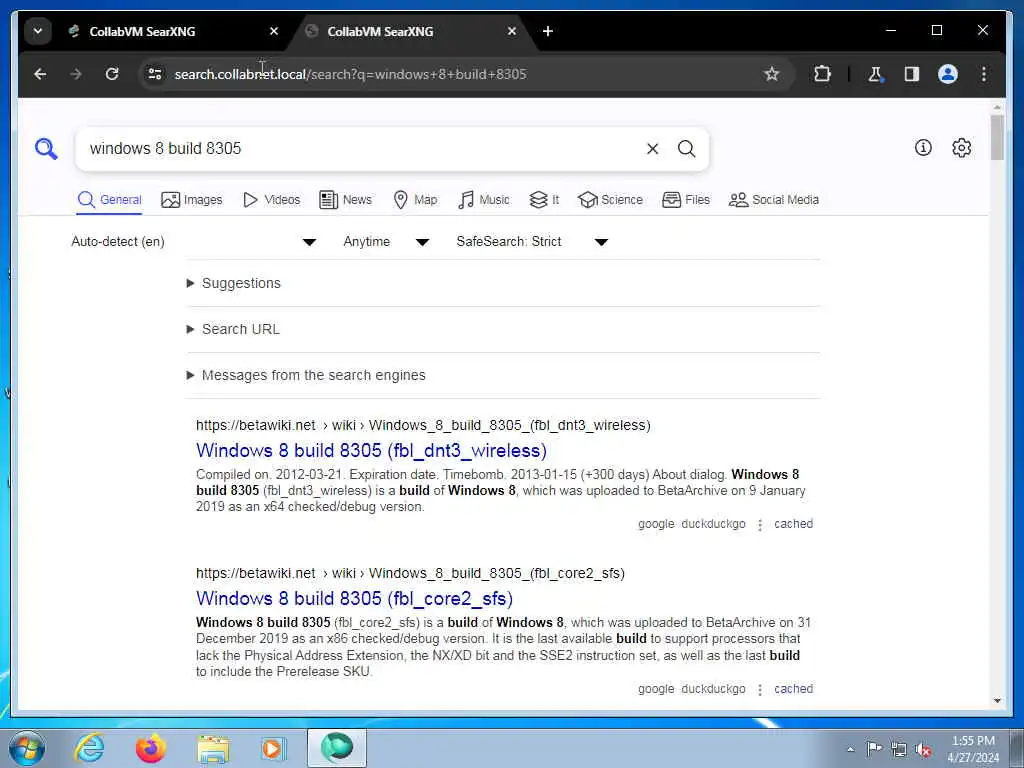Image resolution: width=1024 pixels, height=768 pixels.
Task: Bookmark this page with the star
Action: (x=771, y=74)
